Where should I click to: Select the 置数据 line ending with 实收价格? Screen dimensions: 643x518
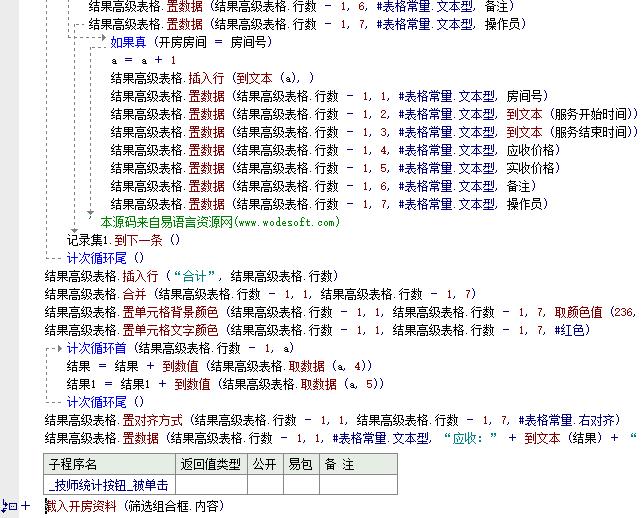pyautogui.click(x=335, y=168)
